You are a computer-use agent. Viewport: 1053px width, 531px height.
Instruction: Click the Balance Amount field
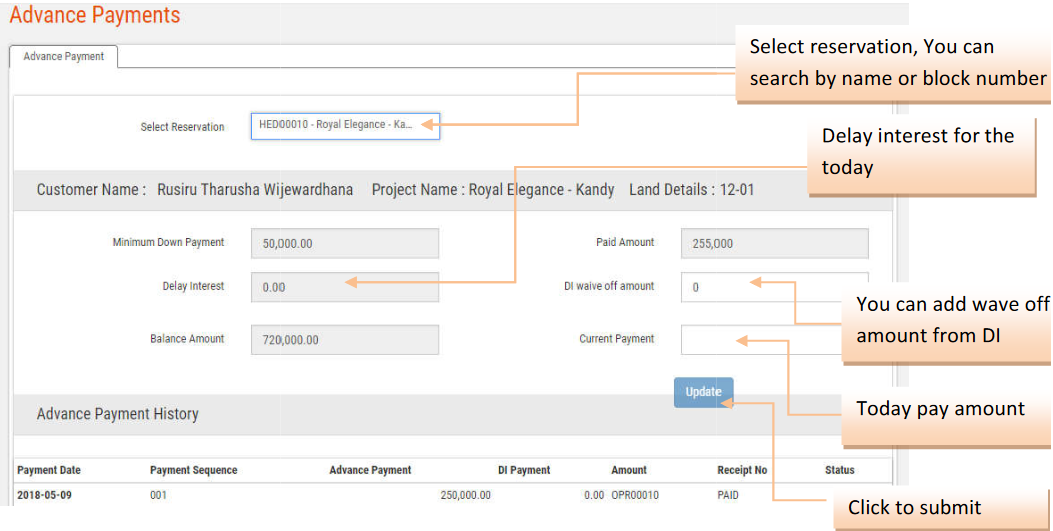click(x=344, y=340)
